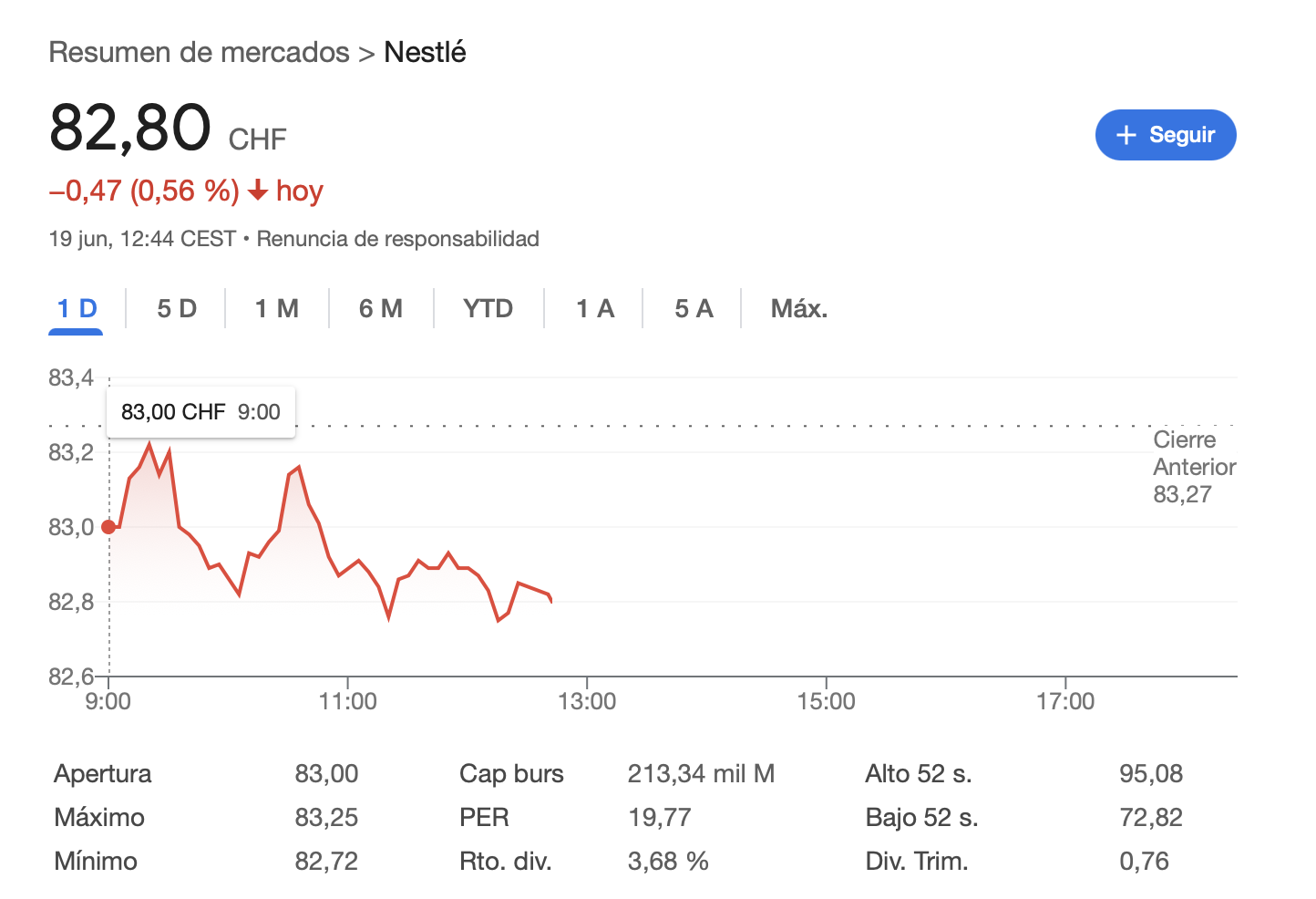The width and height of the screenshot is (1316, 899).
Task: Follow Nestlé with the Seguir button
Action: (x=1166, y=135)
